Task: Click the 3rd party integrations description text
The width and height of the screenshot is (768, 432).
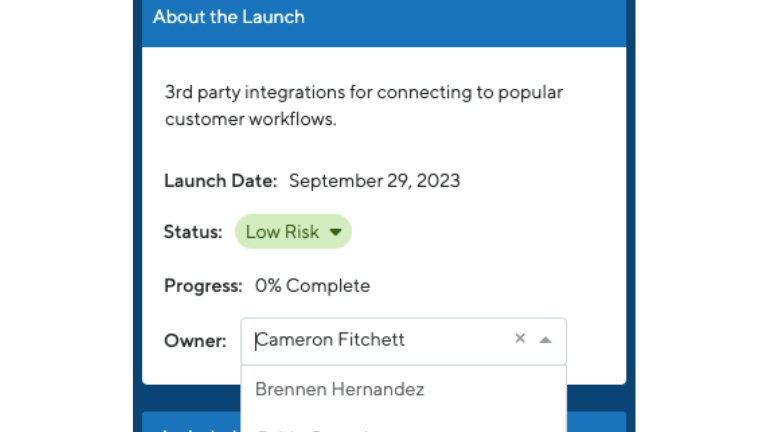Action: tap(364, 105)
